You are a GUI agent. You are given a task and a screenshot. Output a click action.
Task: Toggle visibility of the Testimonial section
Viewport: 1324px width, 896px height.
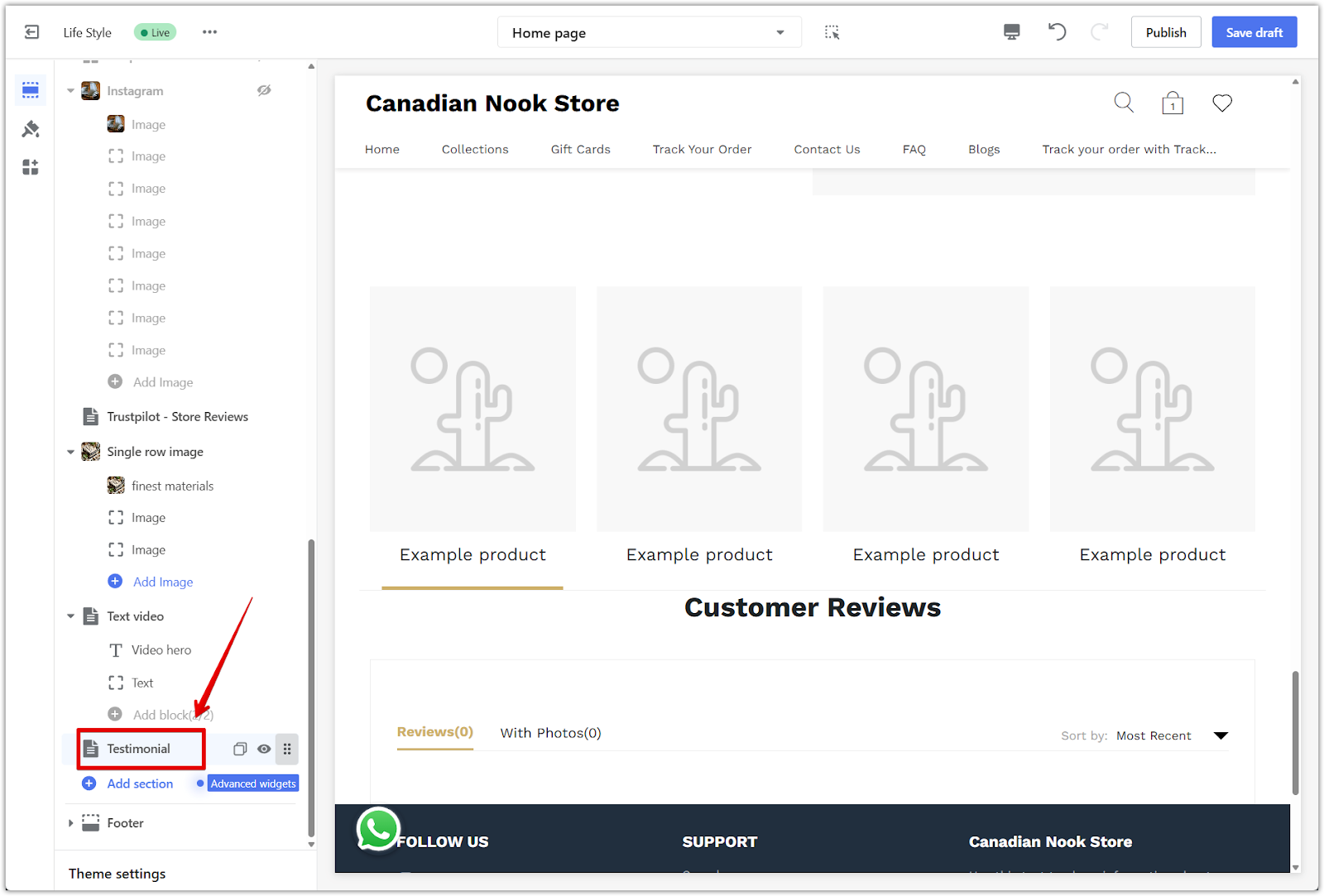click(x=264, y=749)
